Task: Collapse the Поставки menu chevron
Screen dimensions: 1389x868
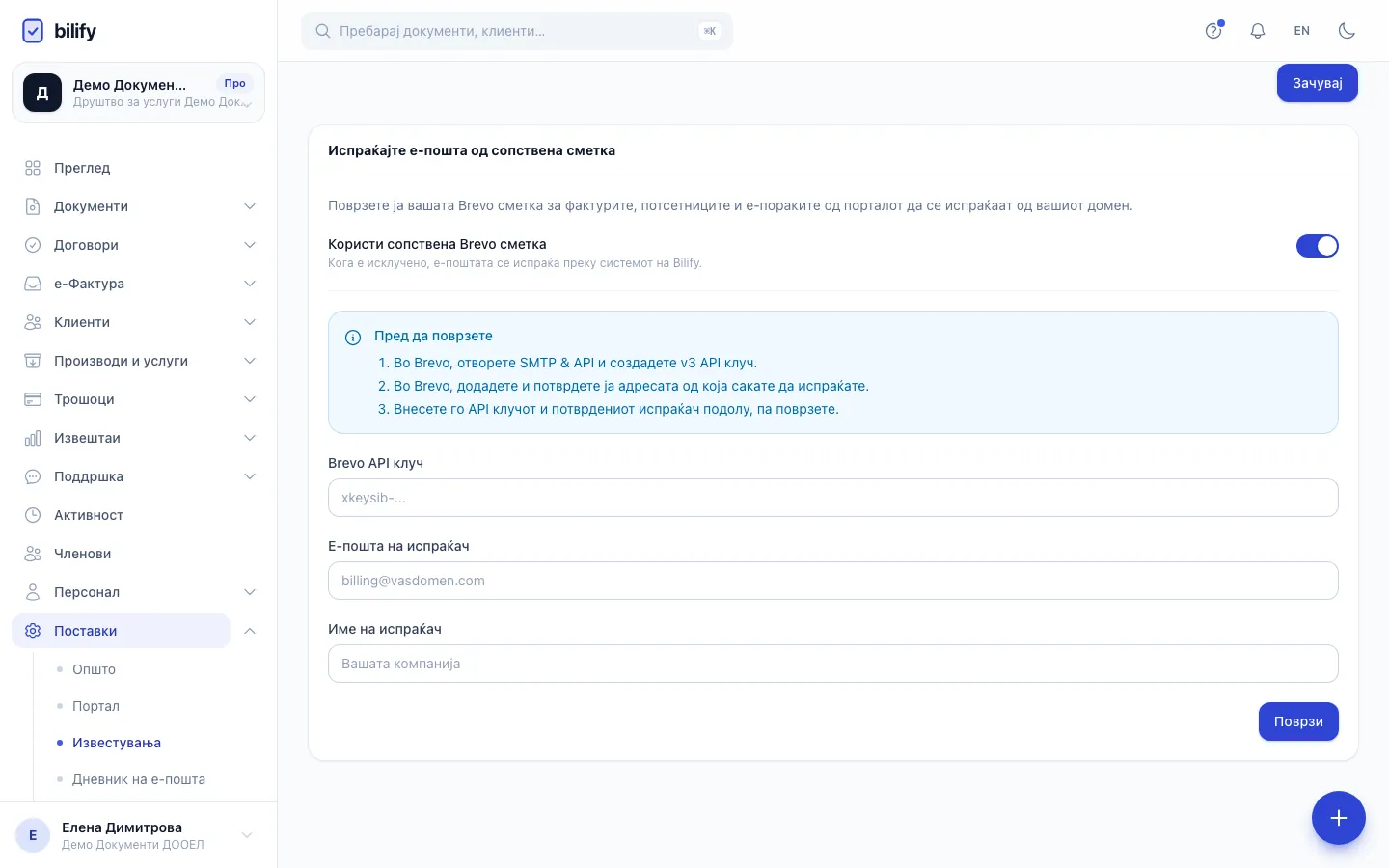Action: 250,631
